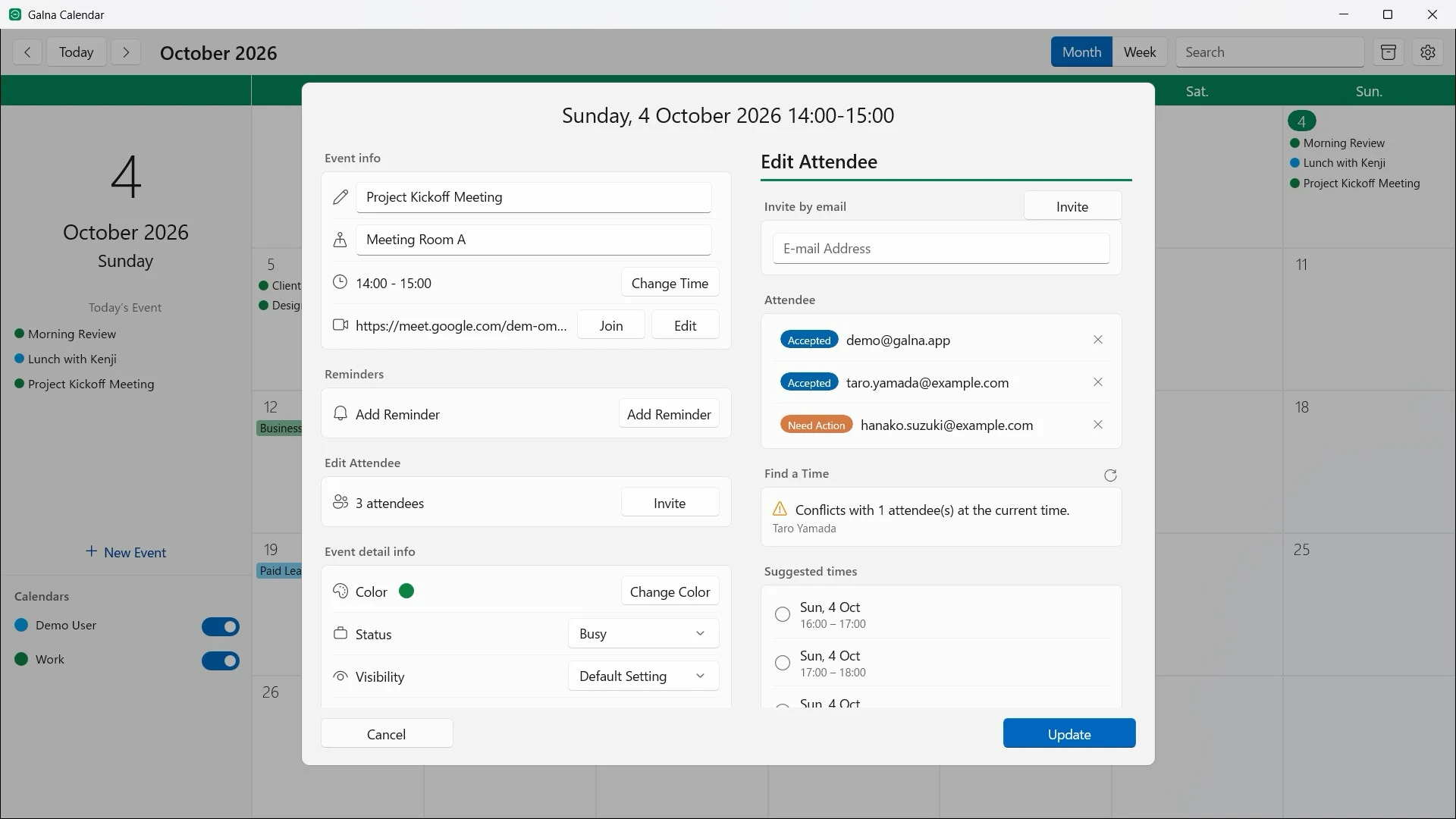The height and width of the screenshot is (819, 1456).
Task: Remove hanako.suzuki@example.com attendee
Action: [1098, 425]
